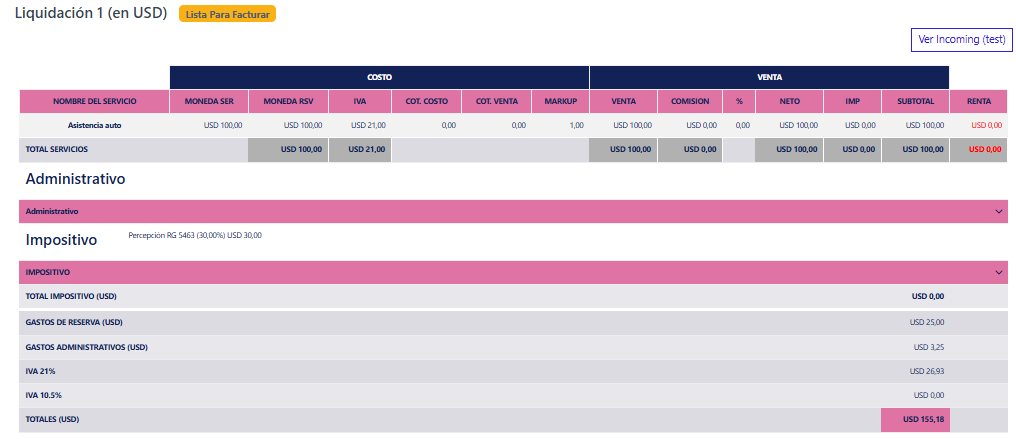Click the COT. VENTA column header
This screenshot has height=439, width=1016.
pyautogui.click(x=496, y=102)
